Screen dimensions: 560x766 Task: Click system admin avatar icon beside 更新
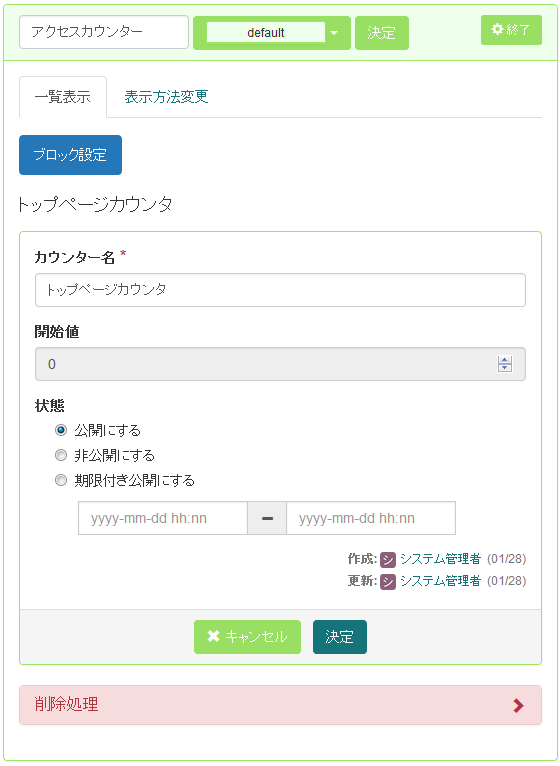(x=388, y=581)
